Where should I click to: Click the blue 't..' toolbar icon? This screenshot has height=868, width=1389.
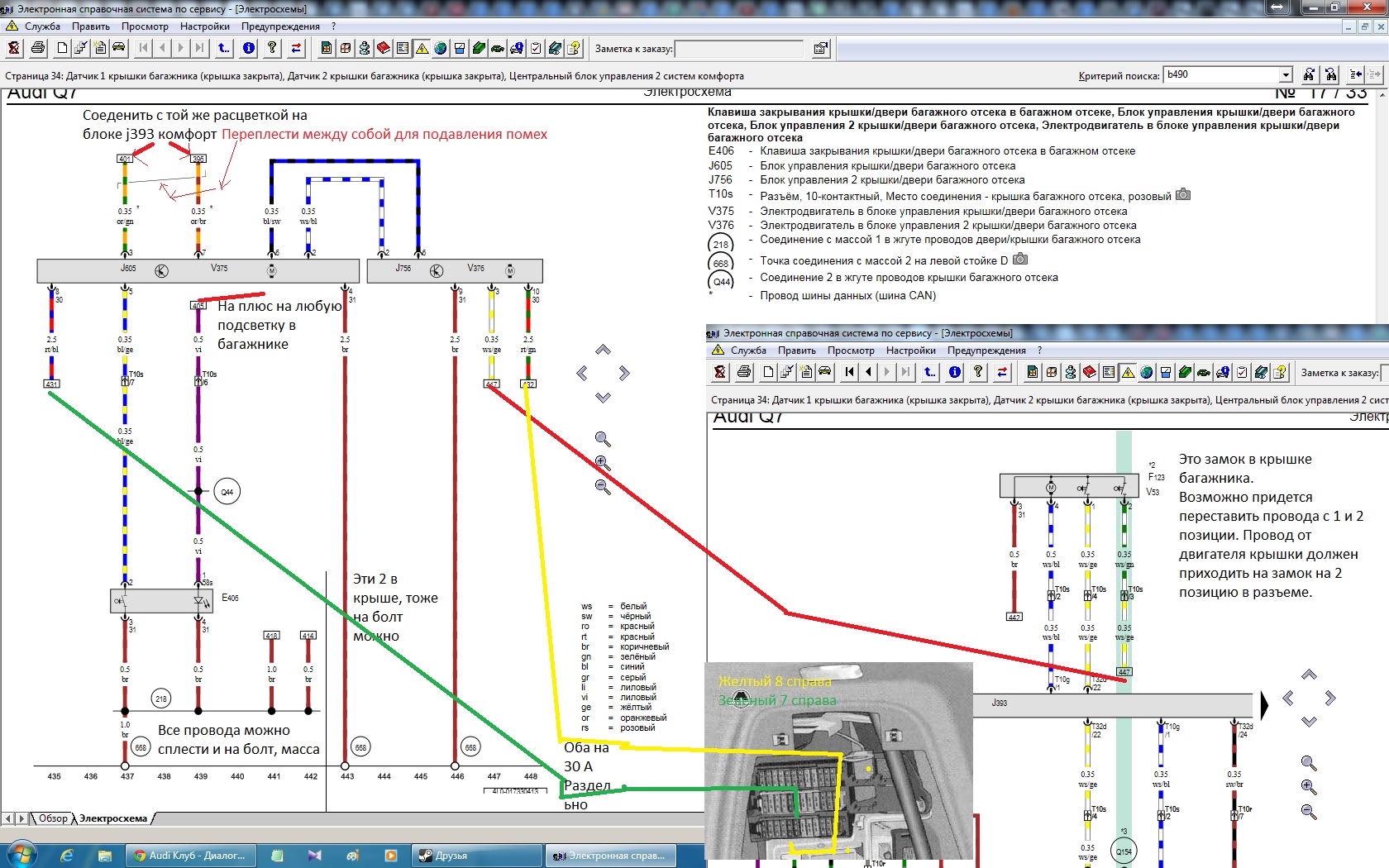[x=224, y=48]
